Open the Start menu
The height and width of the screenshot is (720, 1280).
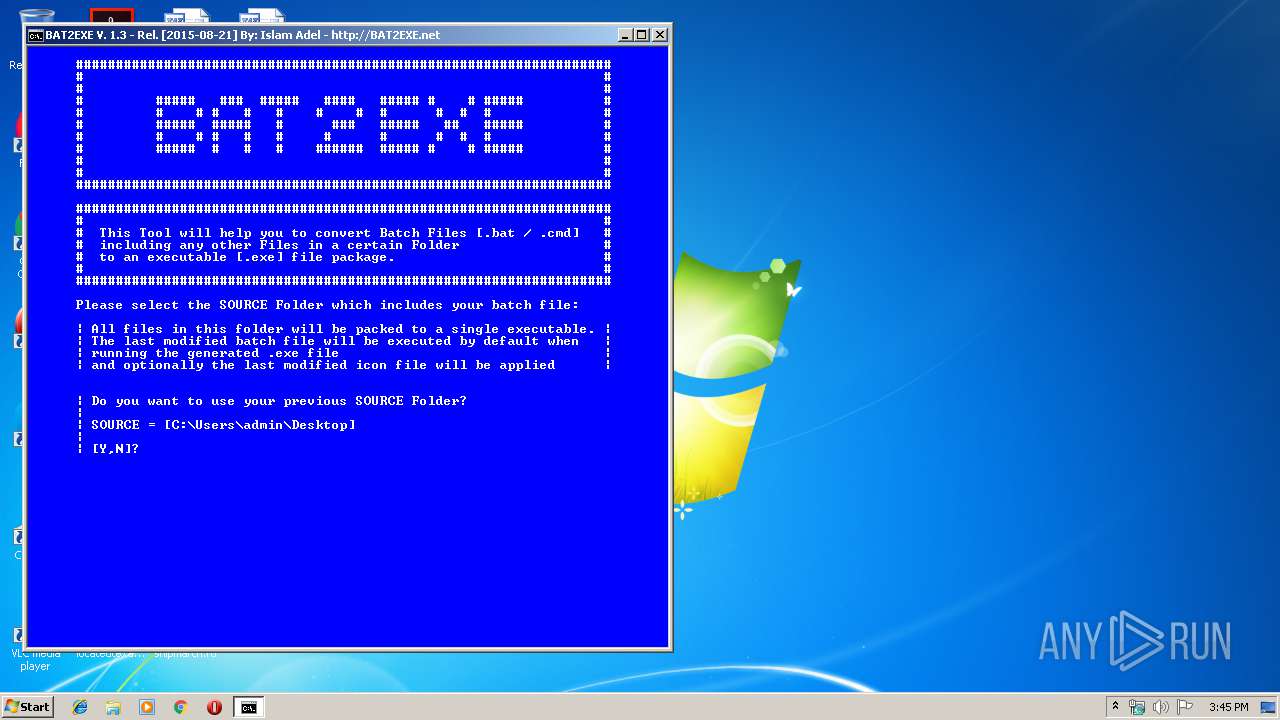27,707
